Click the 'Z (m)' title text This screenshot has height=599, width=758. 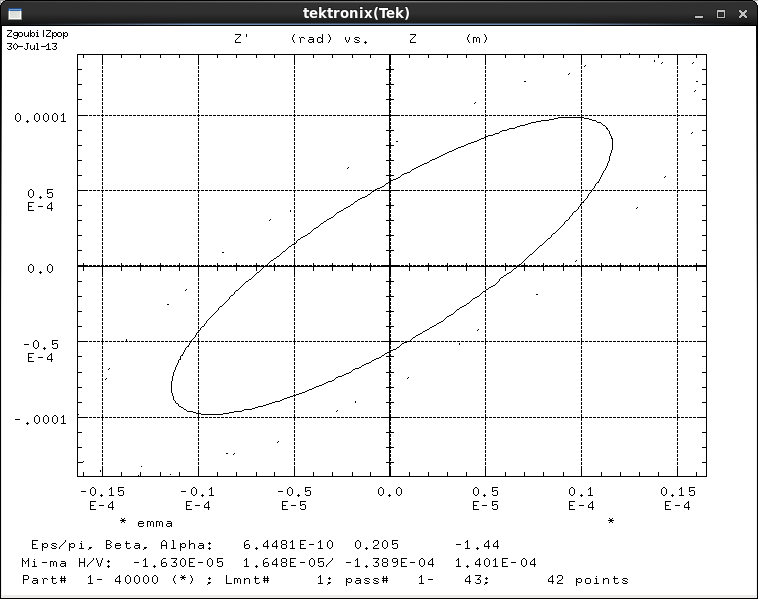(x=449, y=39)
